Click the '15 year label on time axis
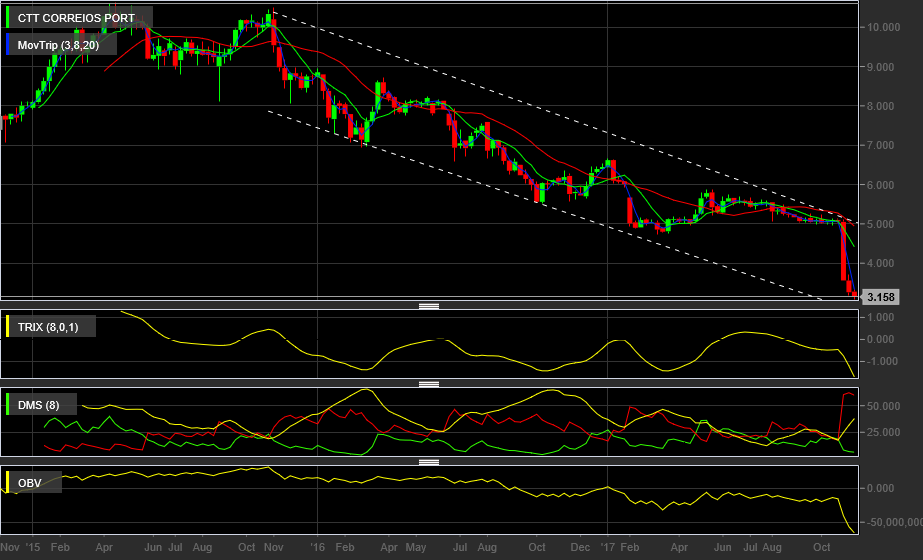Screen dimensions: 923x560 [x=32, y=547]
